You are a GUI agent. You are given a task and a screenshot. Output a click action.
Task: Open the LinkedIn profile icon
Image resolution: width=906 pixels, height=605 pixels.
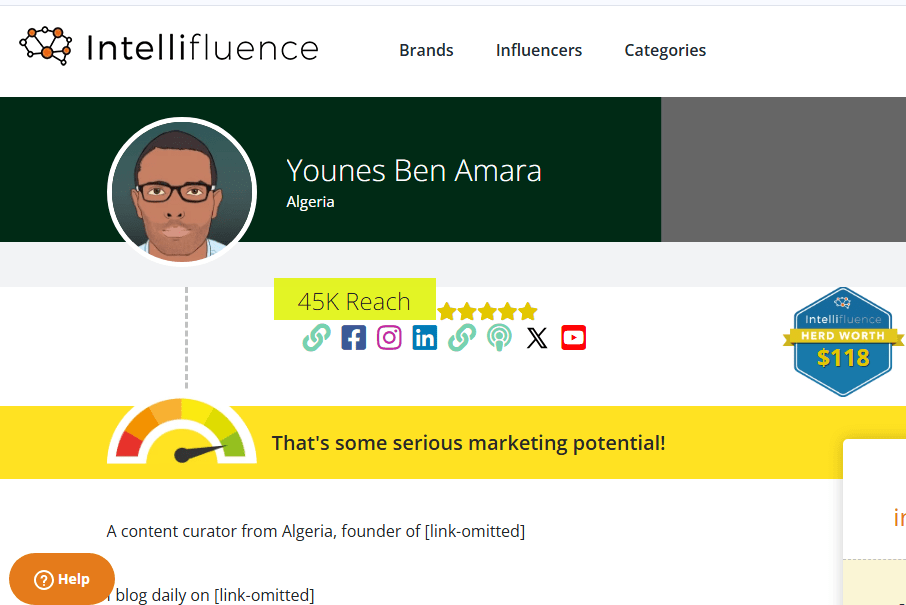coord(425,338)
